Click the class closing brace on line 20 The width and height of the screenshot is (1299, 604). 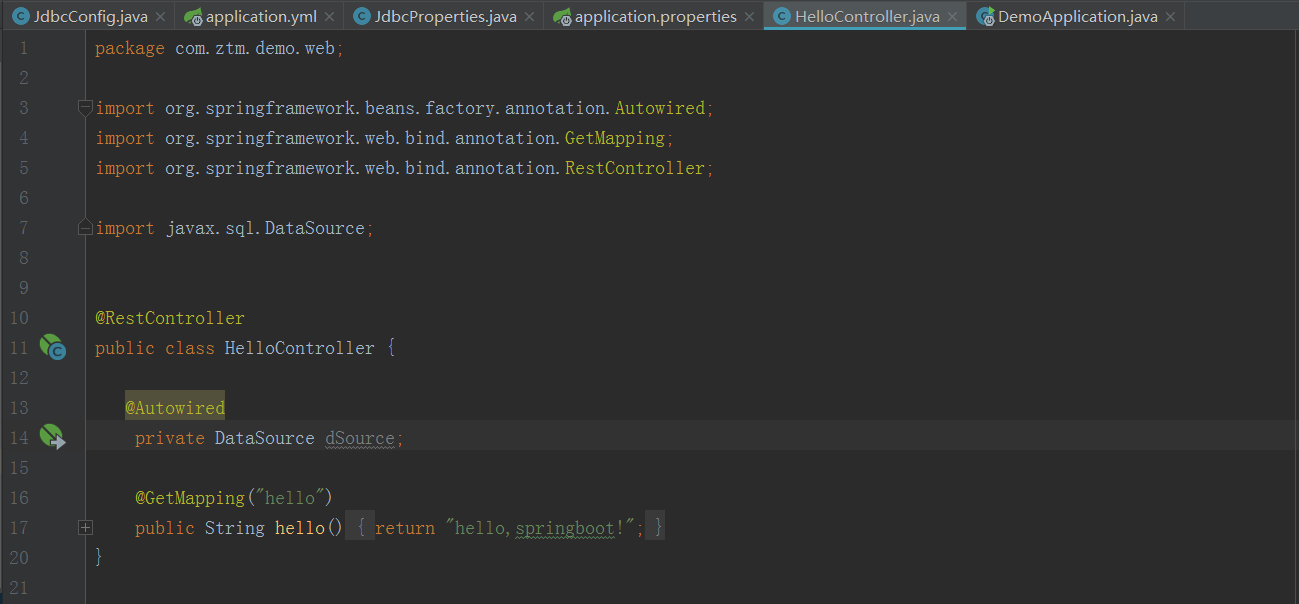(99, 557)
